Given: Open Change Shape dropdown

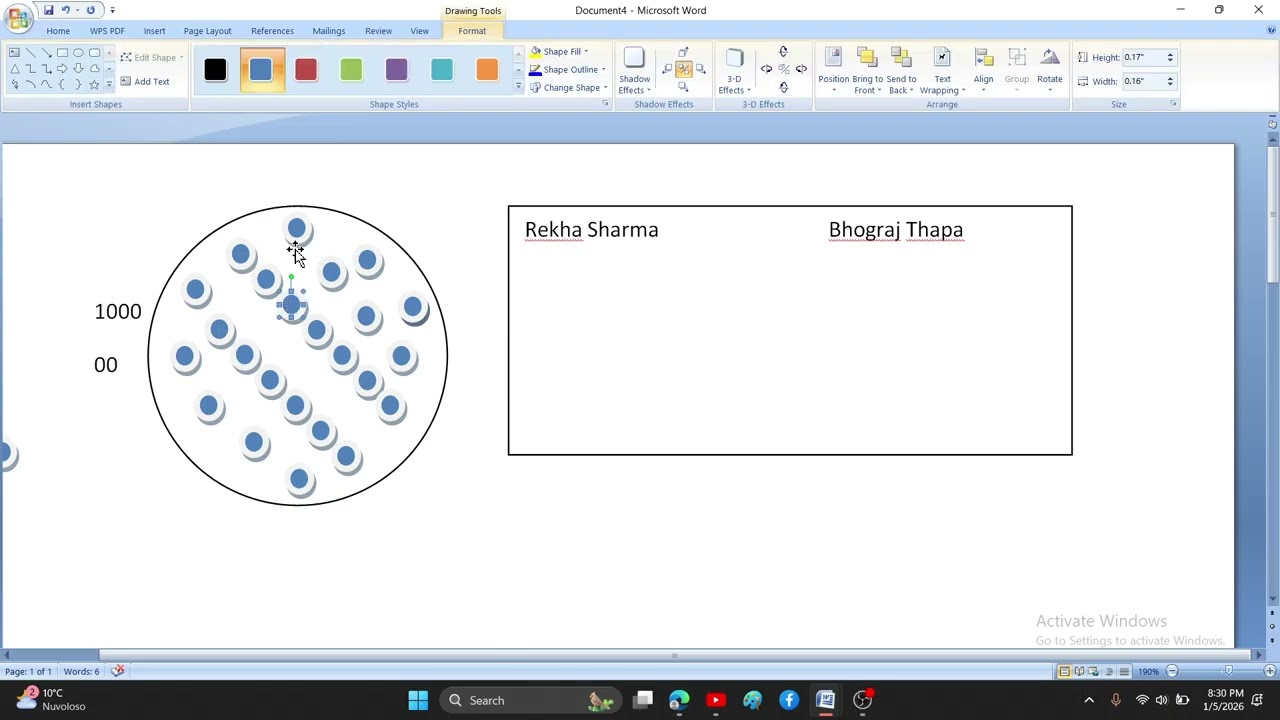Looking at the screenshot, I should 568,88.
